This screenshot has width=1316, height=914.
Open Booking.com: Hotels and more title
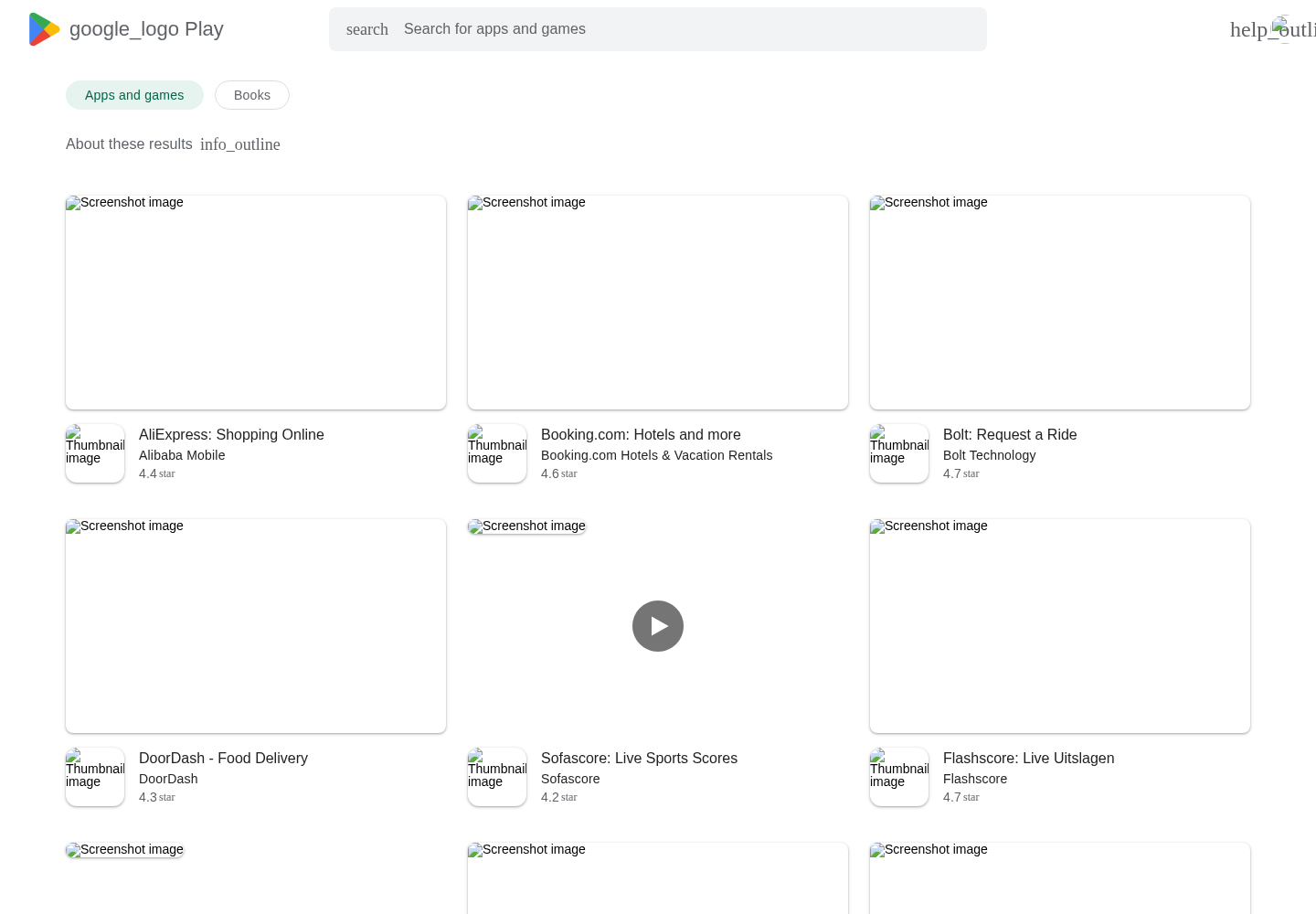(641, 435)
